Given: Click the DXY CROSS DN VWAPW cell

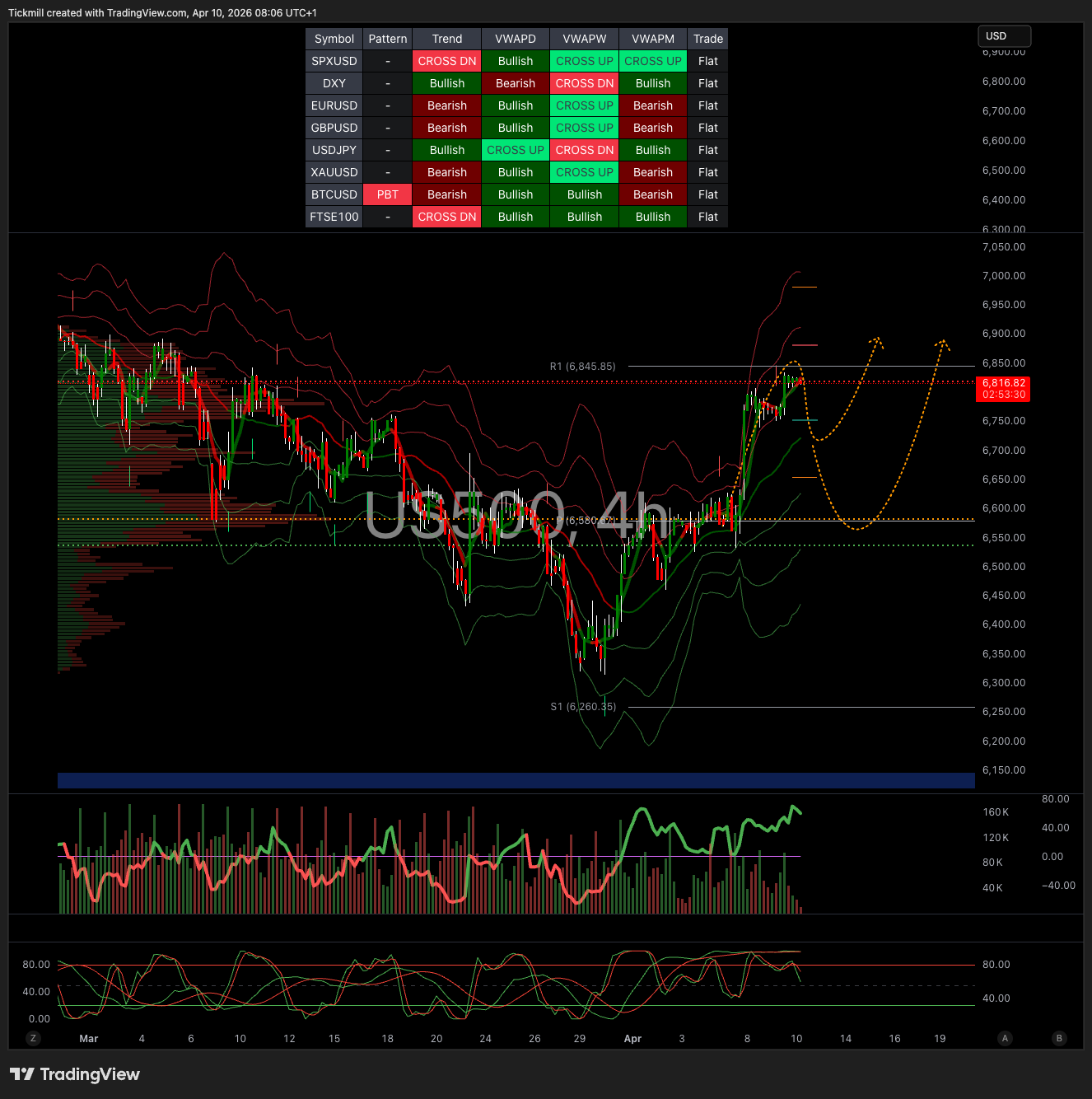Looking at the screenshot, I should 585,83.
